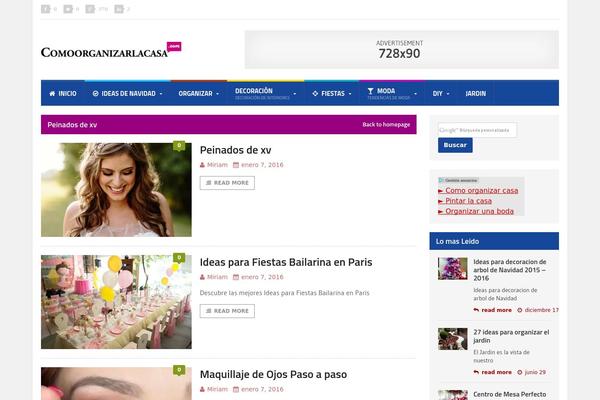Click the Google custom search input field
The width and height of the screenshot is (600, 400).
(478, 130)
